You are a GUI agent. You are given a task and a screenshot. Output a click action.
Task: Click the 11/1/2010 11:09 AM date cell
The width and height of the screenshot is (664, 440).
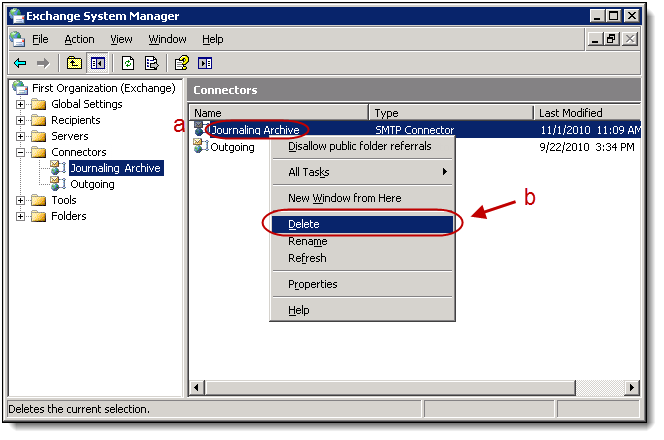(590, 130)
